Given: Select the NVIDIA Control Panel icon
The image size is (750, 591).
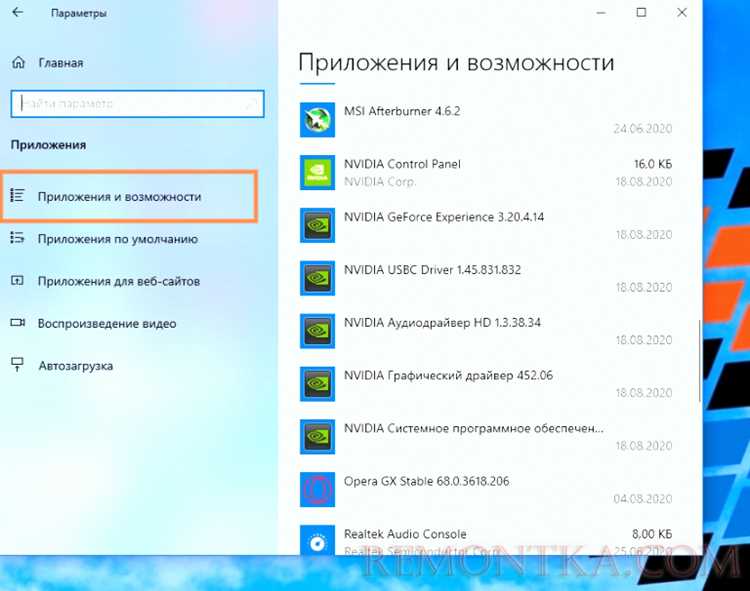Looking at the screenshot, I should pyautogui.click(x=317, y=172).
